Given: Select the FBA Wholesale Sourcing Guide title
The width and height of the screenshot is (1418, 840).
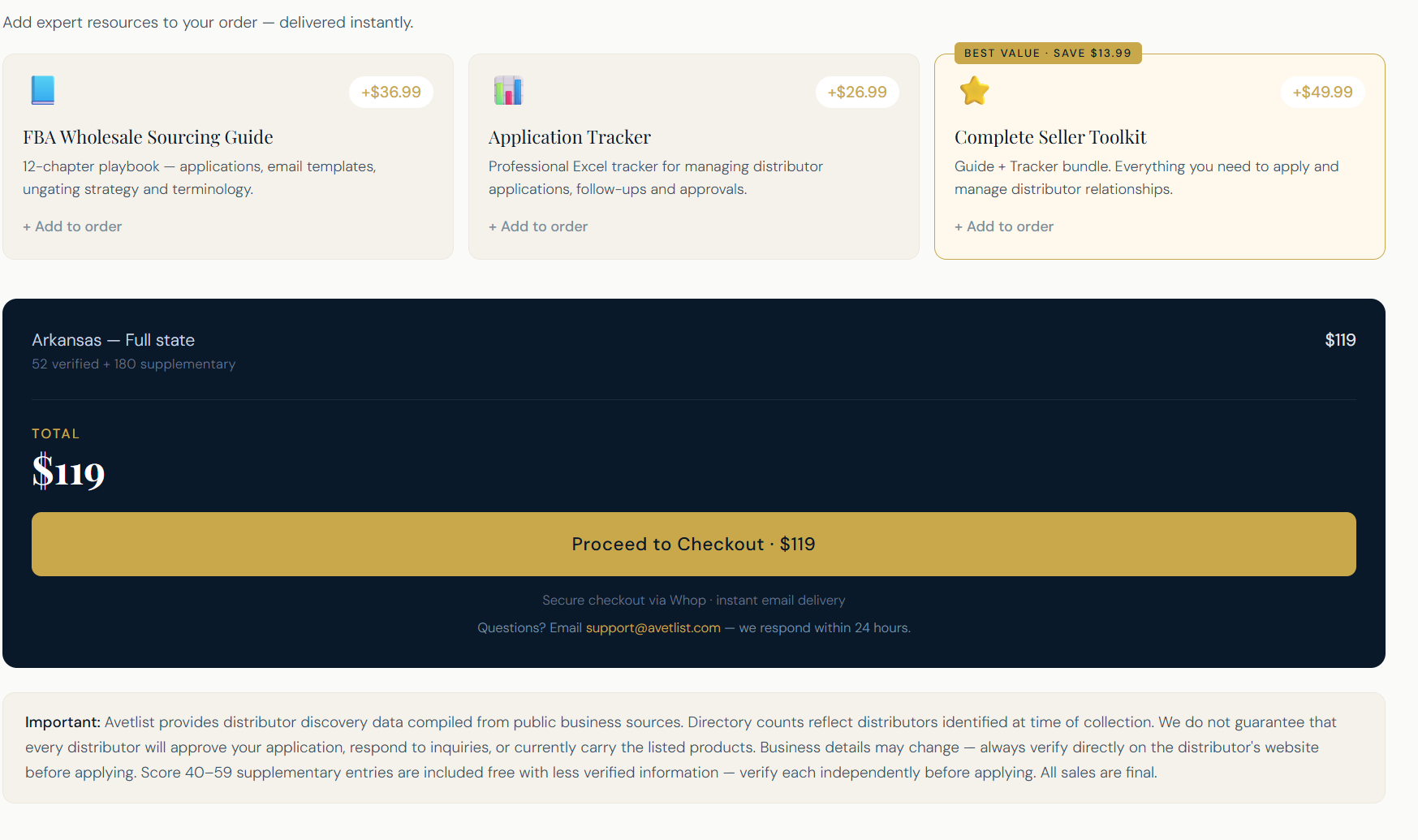Looking at the screenshot, I should [148, 137].
